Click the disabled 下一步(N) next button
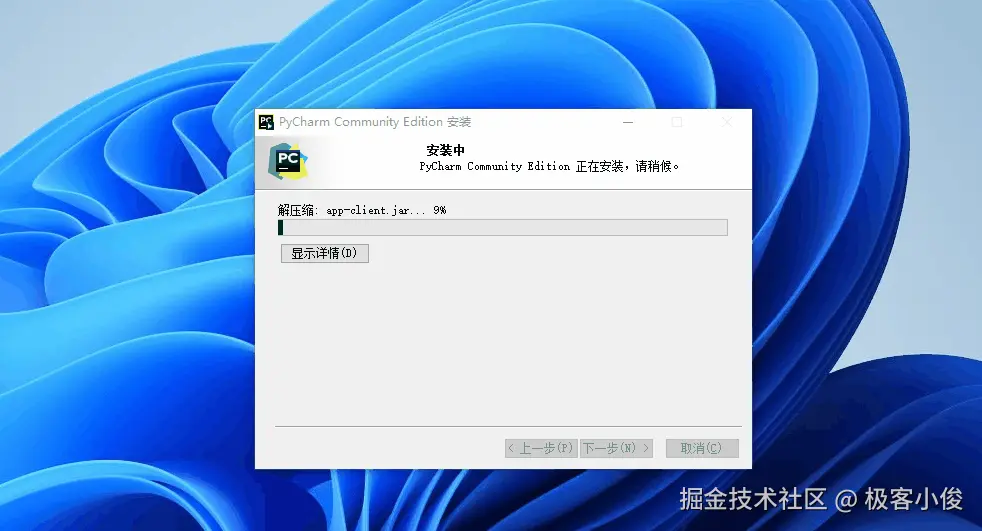The height and width of the screenshot is (531, 982). (616, 448)
